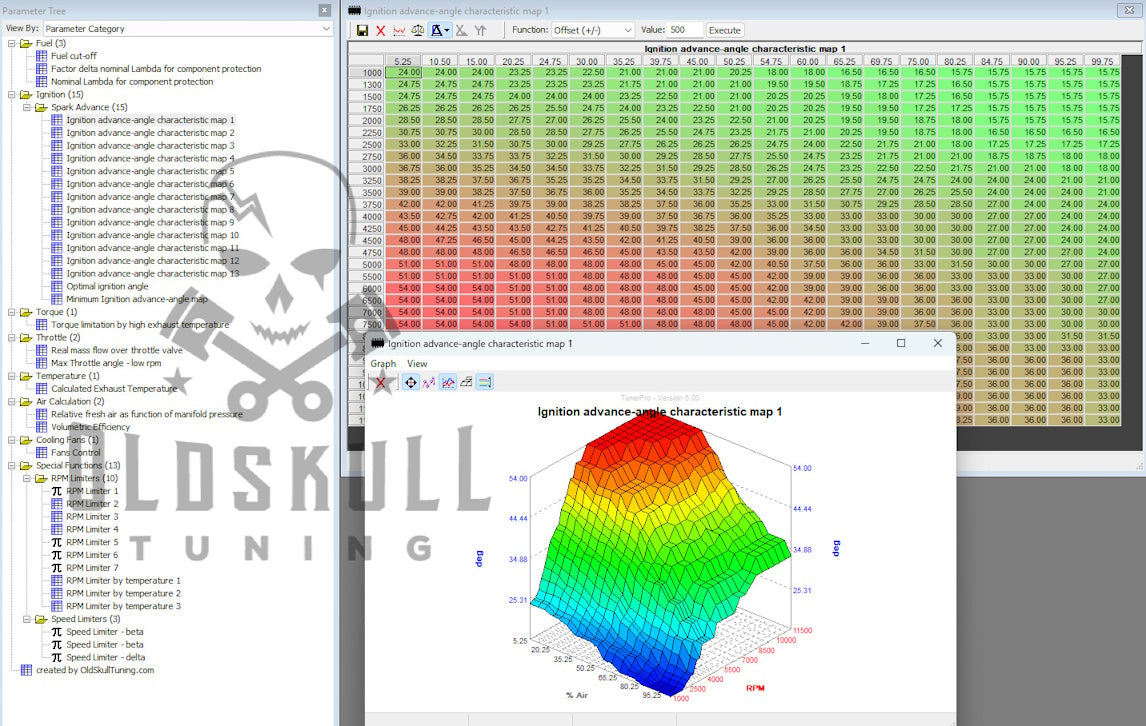The image size is (1146, 726).
Task: Collapse the Throttle (2) tree node
Action: [x=11, y=338]
